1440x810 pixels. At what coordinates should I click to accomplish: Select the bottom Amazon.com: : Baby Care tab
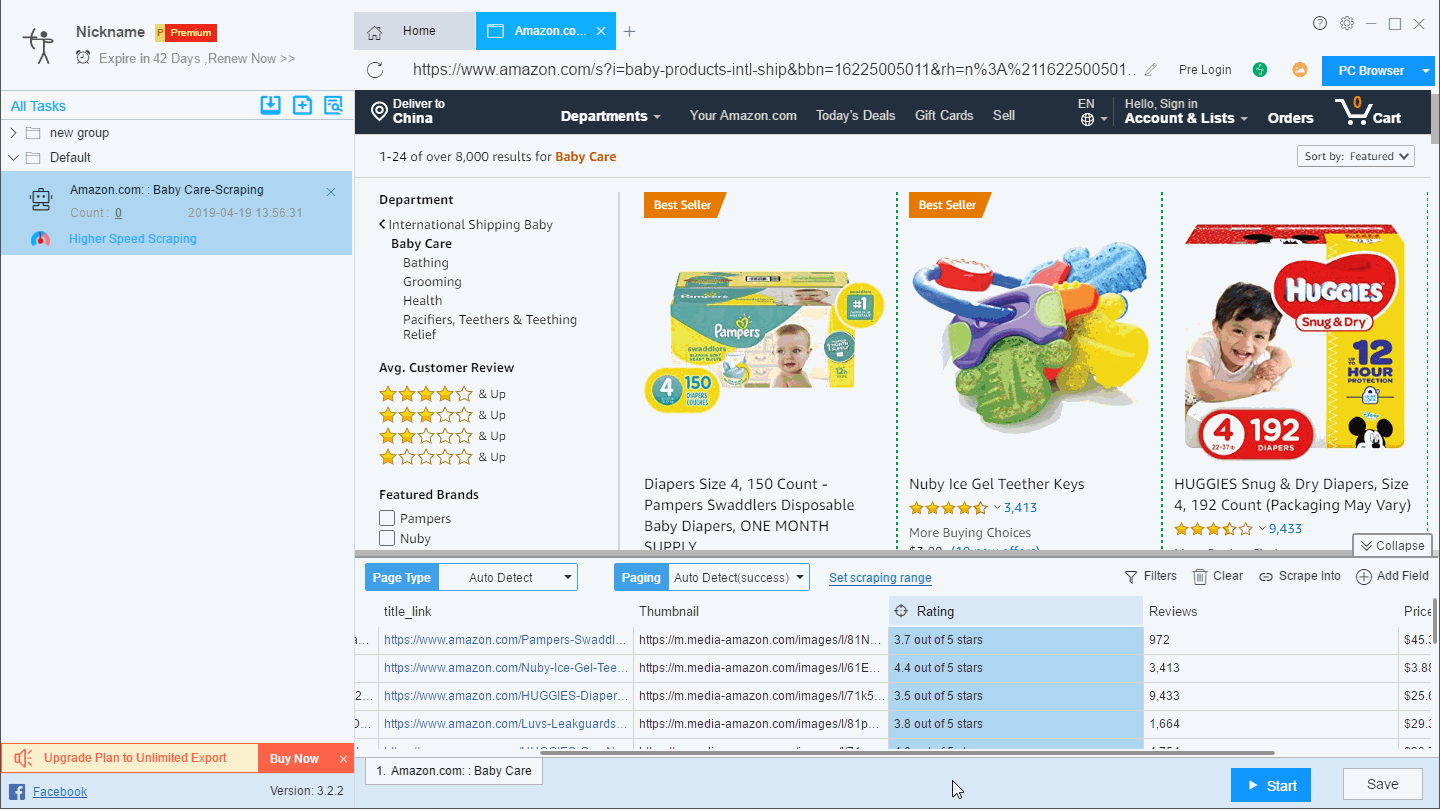pyautogui.click(x=454, y=771)
